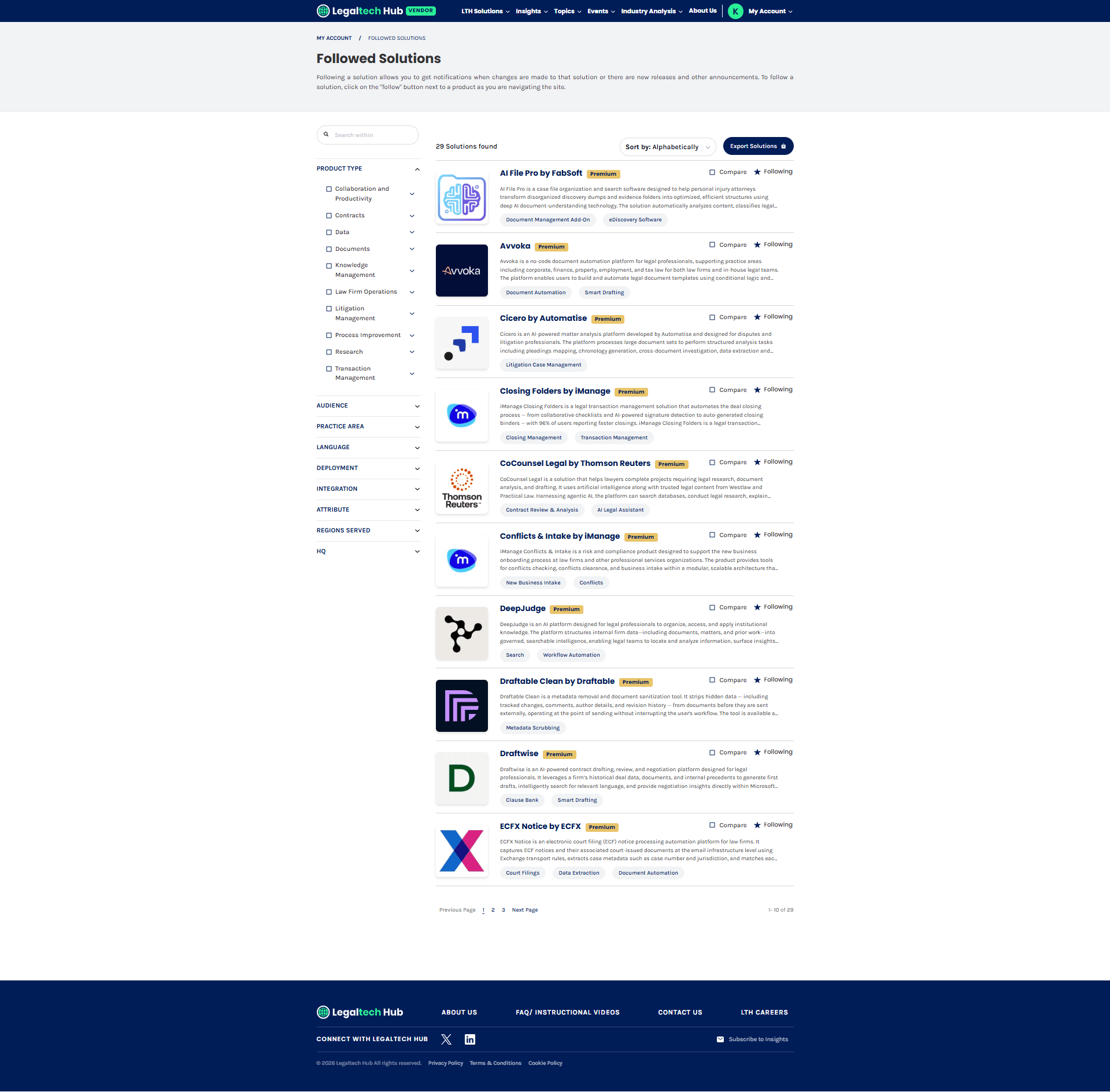Viewport: 1110px width, 1092px height.
Task: Expand the Law Firm Operations subcategories
Action: pyautogui.click(x=412, y=292)
